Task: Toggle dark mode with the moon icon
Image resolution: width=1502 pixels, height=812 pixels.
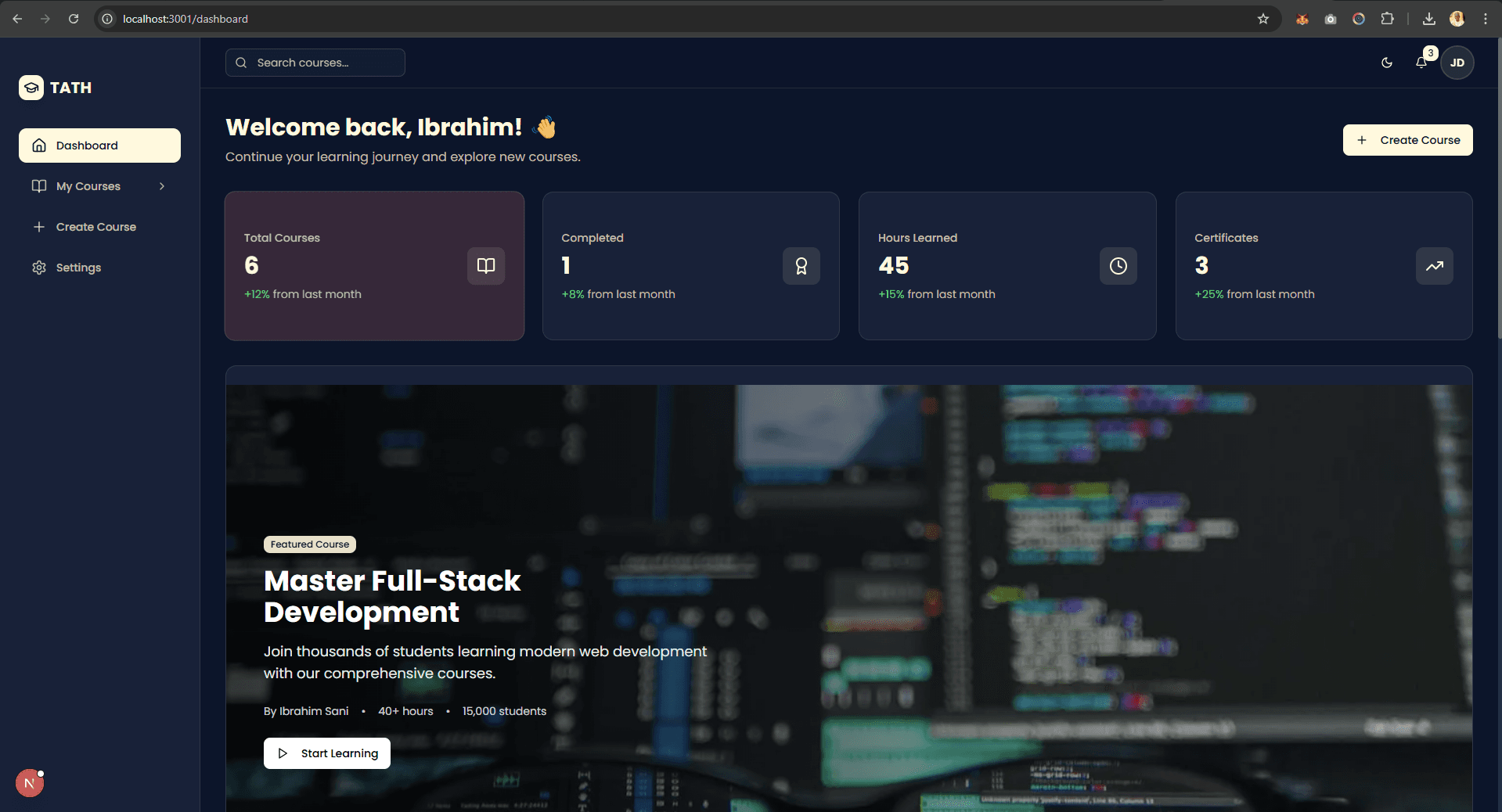Action: (1386, 63)
